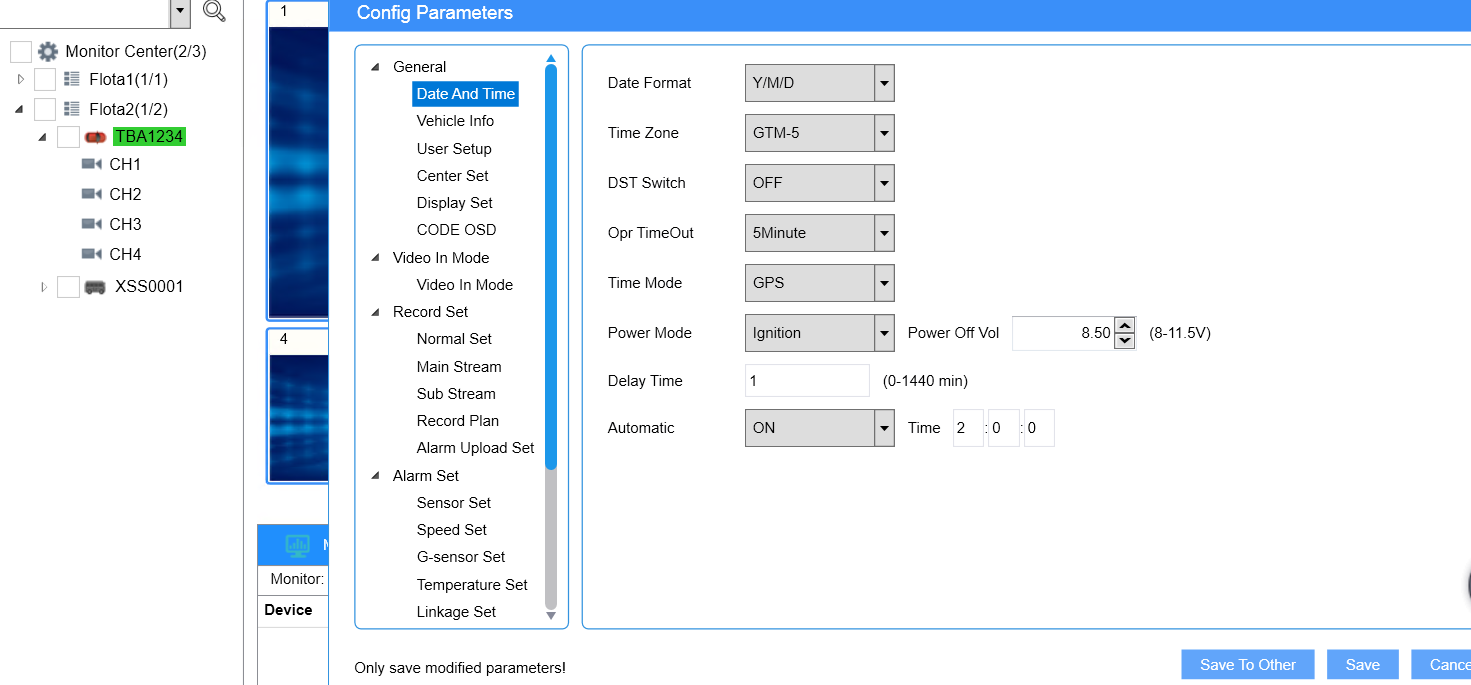
Task: Open Record Plan settings
Action: coord(458,421)
